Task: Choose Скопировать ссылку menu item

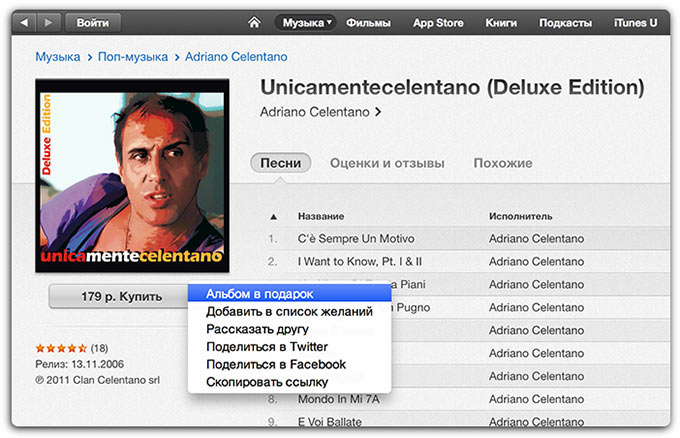Action: [x=290, y=382]
